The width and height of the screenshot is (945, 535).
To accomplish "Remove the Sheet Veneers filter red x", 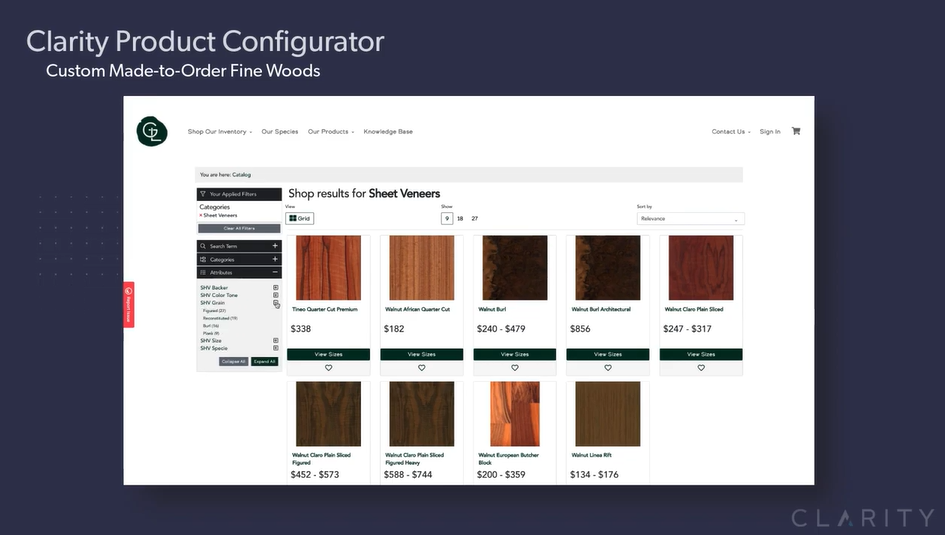I will [201, 215].
